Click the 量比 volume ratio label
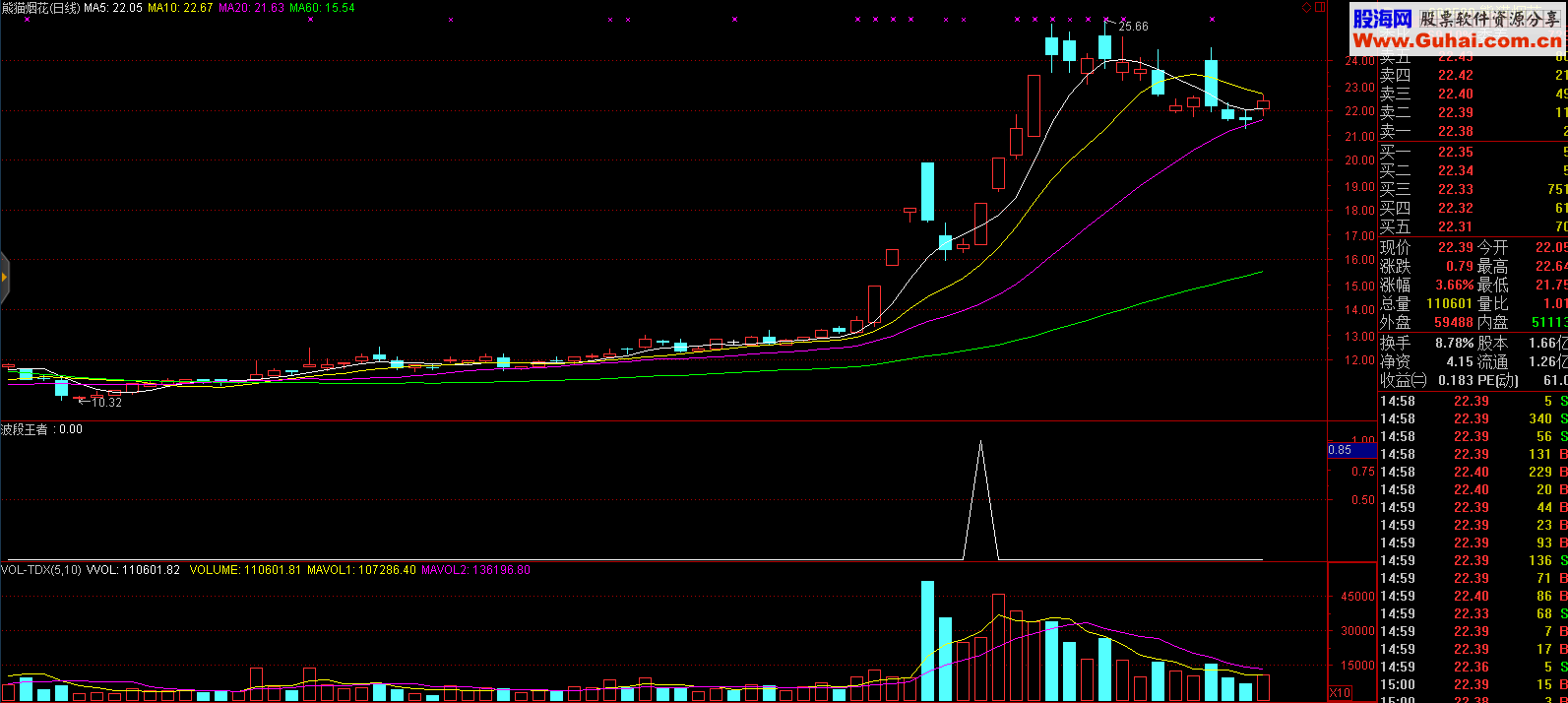Viewport: 1568px width, 703px height. click(x=1492, y=304)
